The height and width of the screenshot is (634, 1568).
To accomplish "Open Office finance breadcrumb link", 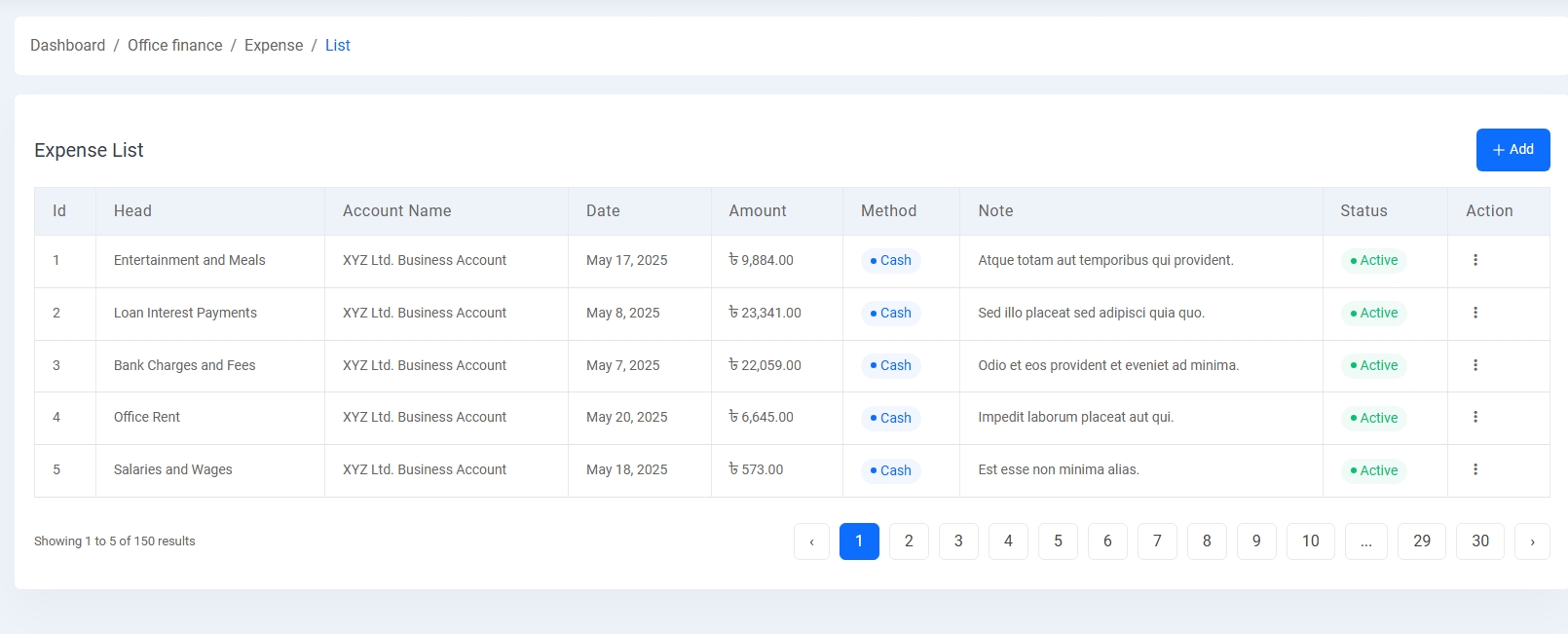I will pos(175,46).
